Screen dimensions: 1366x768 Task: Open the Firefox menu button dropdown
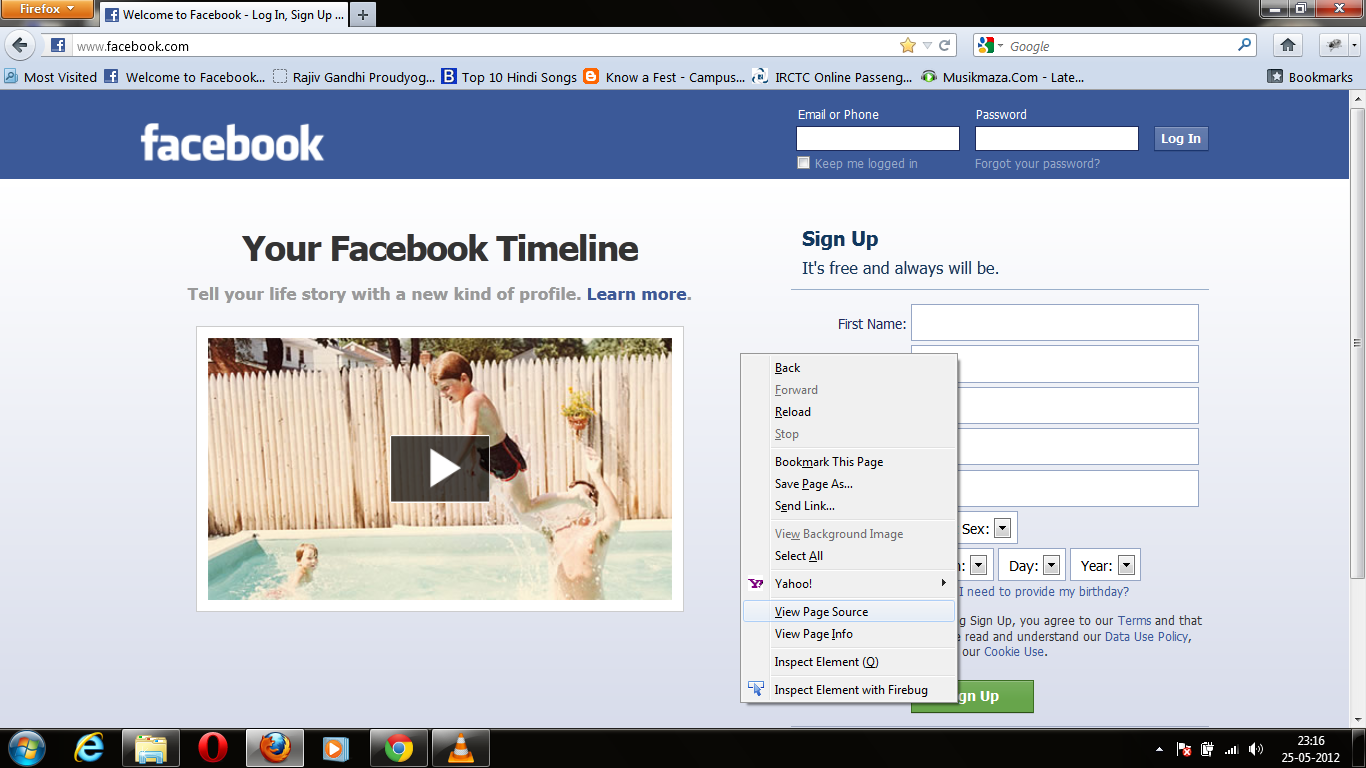coord(47,9)
